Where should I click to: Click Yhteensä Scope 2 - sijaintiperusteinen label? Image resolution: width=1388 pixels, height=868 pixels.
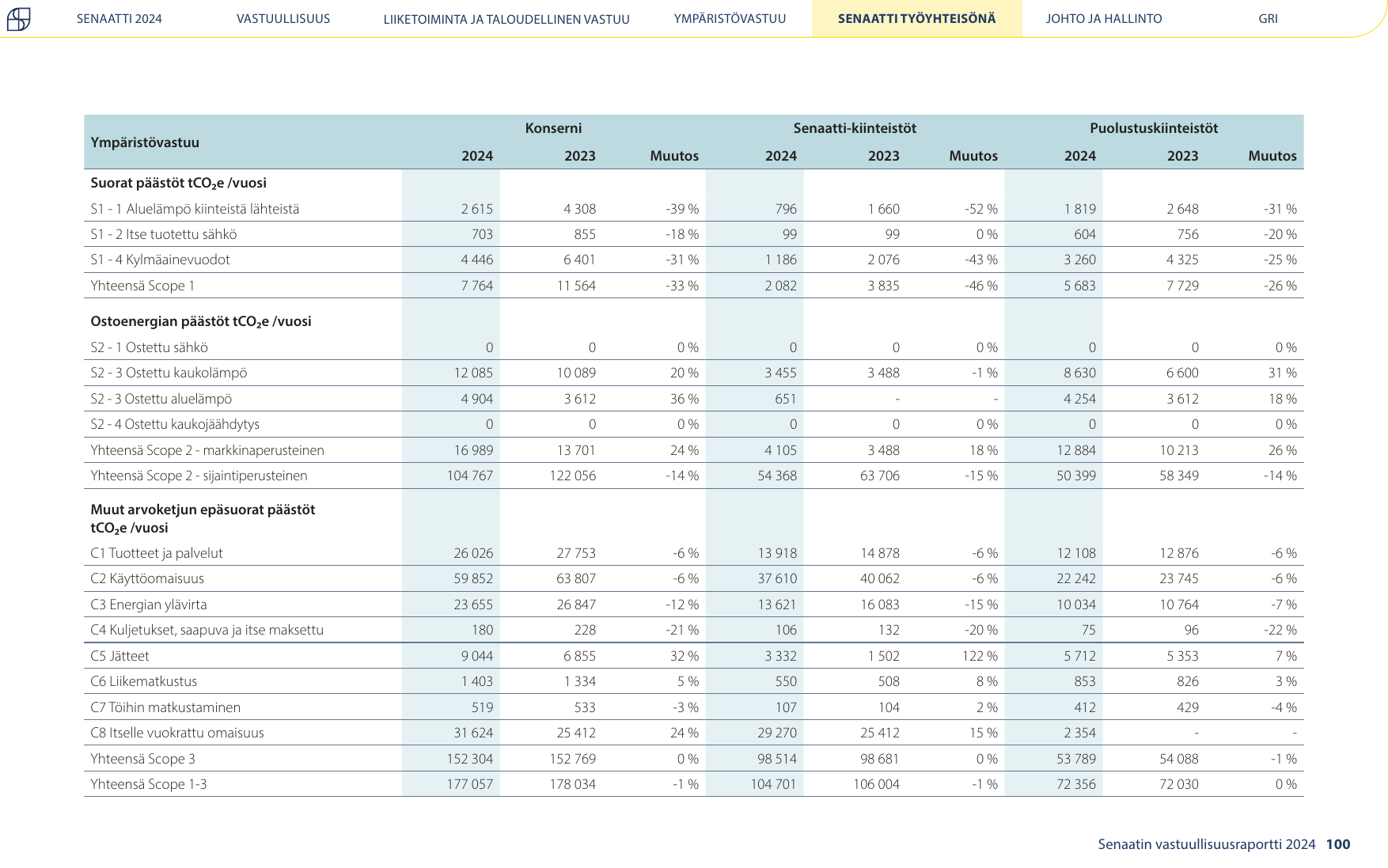tap(199, 476)
